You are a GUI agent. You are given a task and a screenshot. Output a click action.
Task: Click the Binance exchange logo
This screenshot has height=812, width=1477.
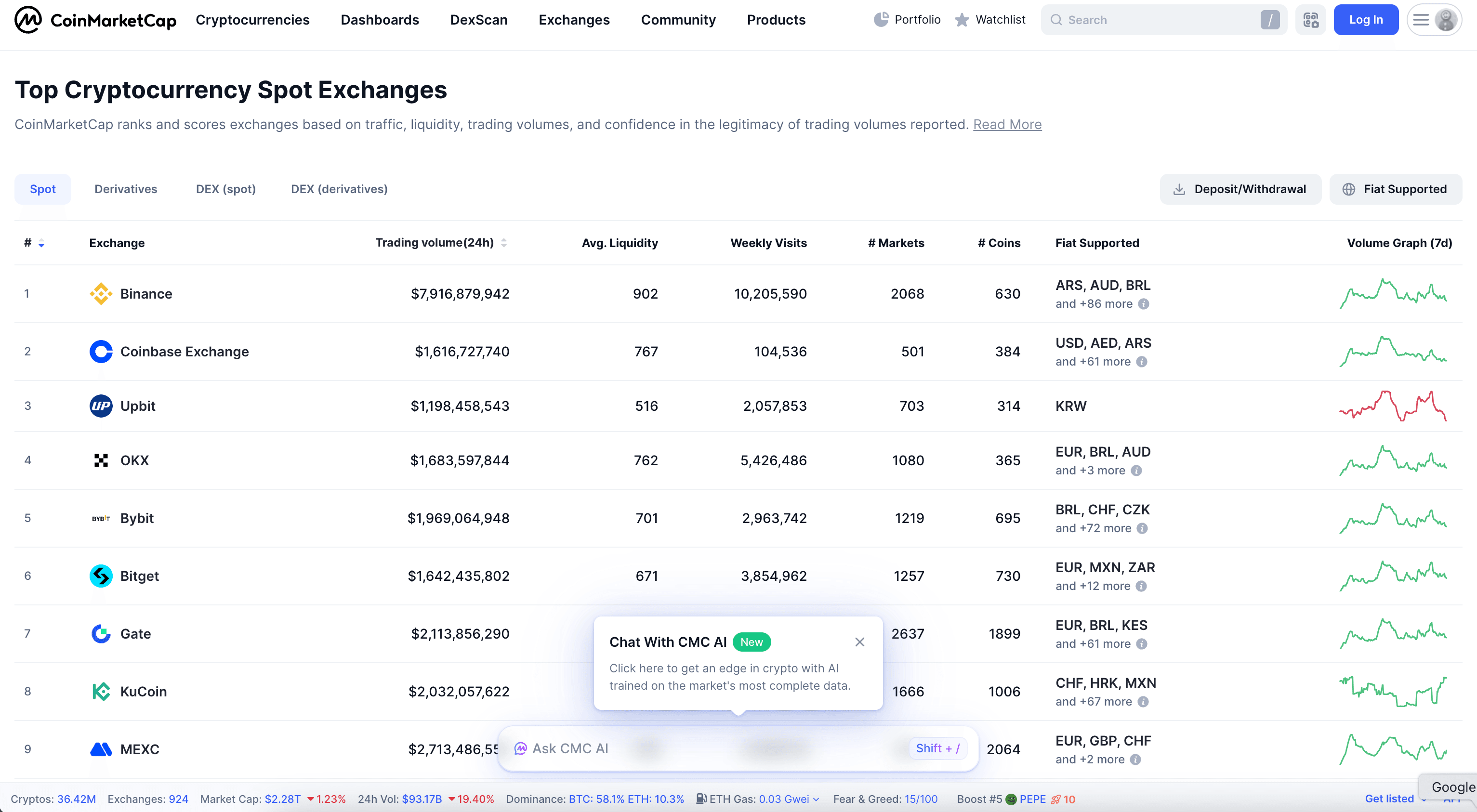[x=101, y=293]
